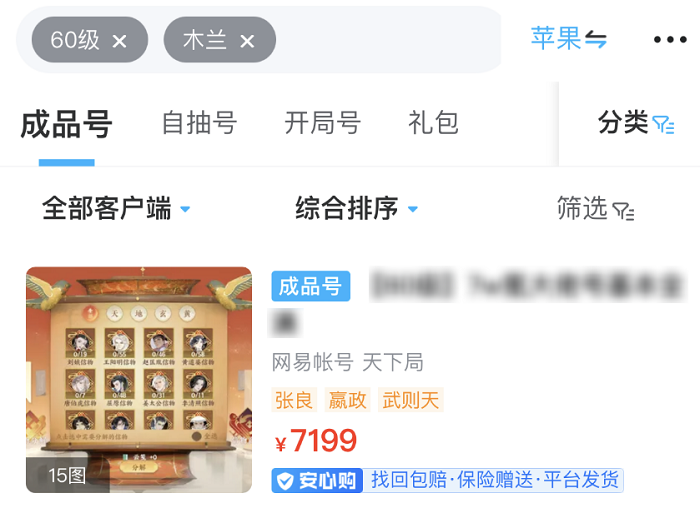Click the search field with filter chips
The image size is (700, 518).
[259, 40]
